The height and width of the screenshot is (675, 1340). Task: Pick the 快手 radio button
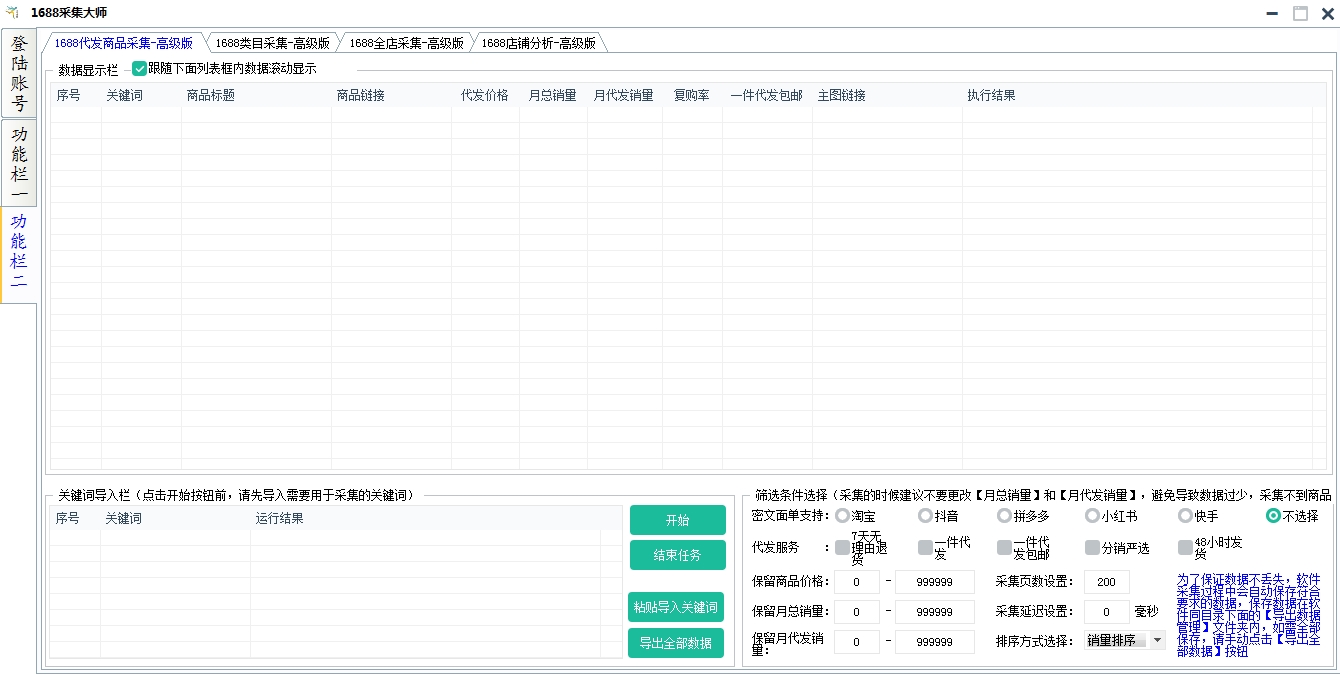pyautogui.click(x=1185, y=516)
